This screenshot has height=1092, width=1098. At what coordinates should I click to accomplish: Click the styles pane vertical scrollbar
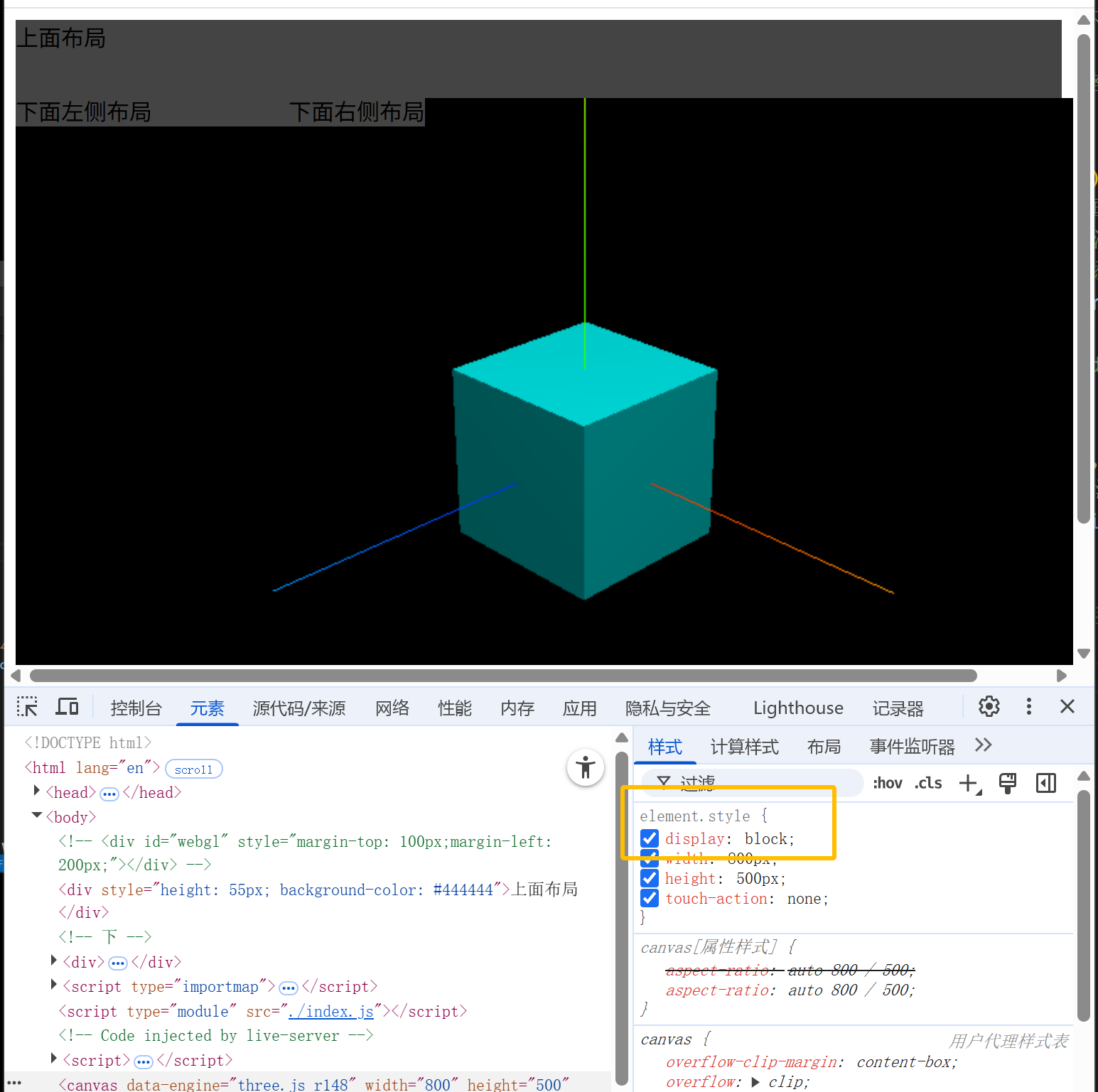click(x=1084, y=906)
